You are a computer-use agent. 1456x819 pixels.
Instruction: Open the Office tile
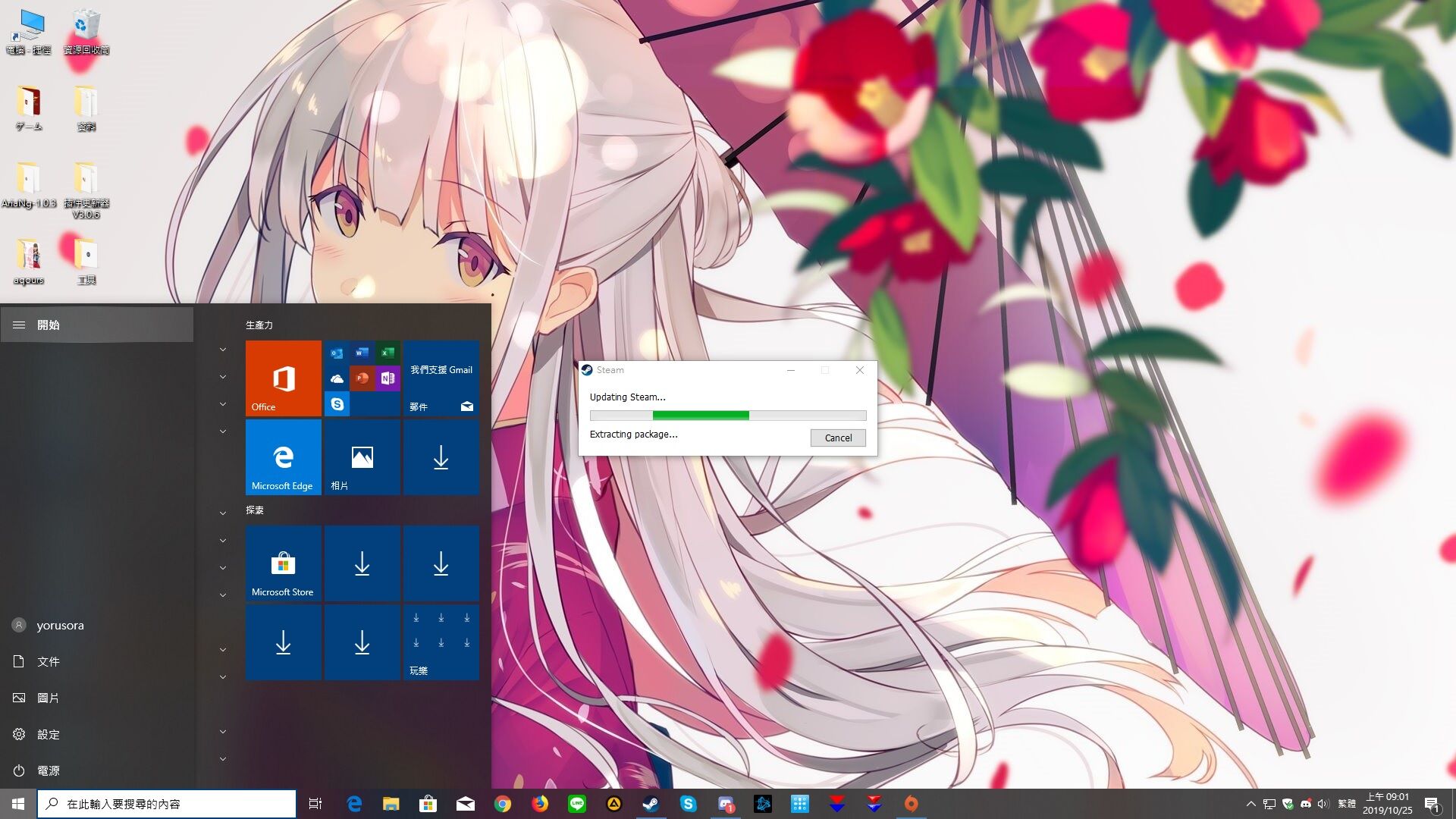283,378
